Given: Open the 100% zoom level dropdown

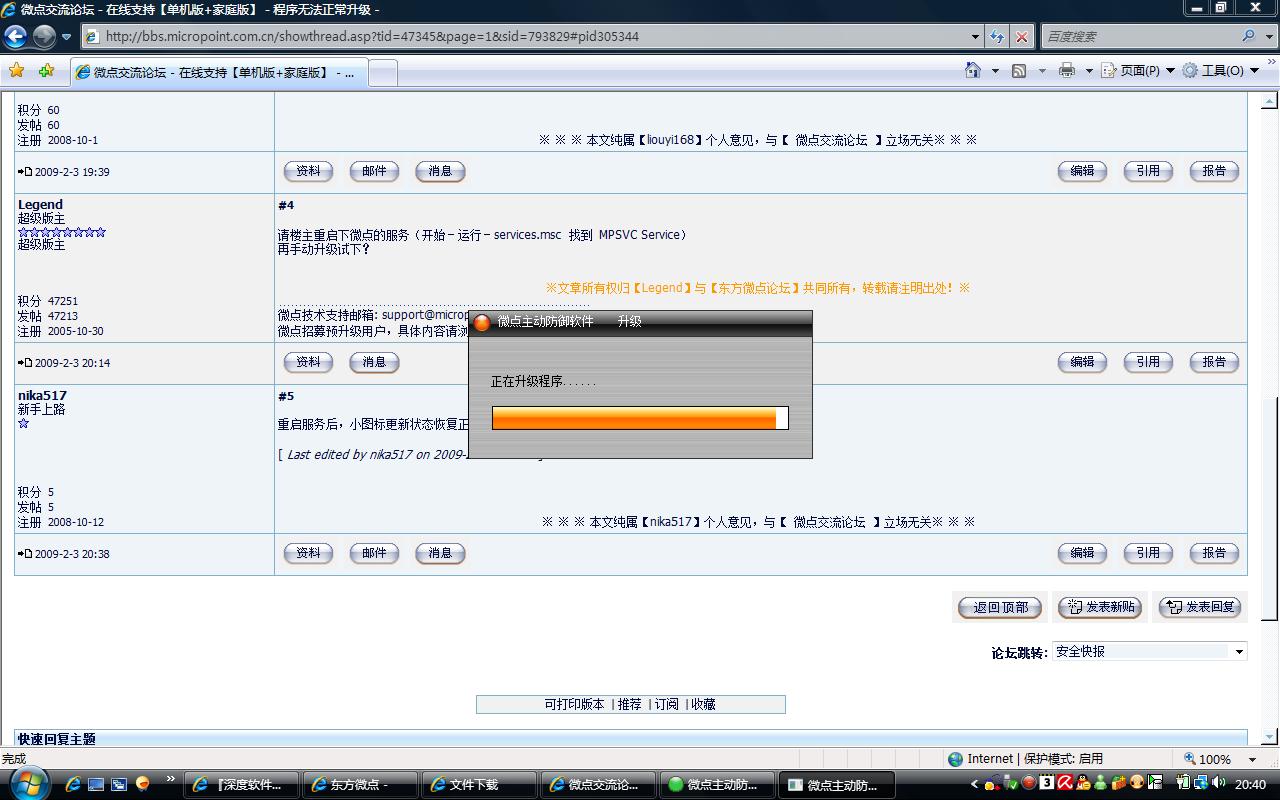Looking at the screenshot, I should coord(1252,759).
